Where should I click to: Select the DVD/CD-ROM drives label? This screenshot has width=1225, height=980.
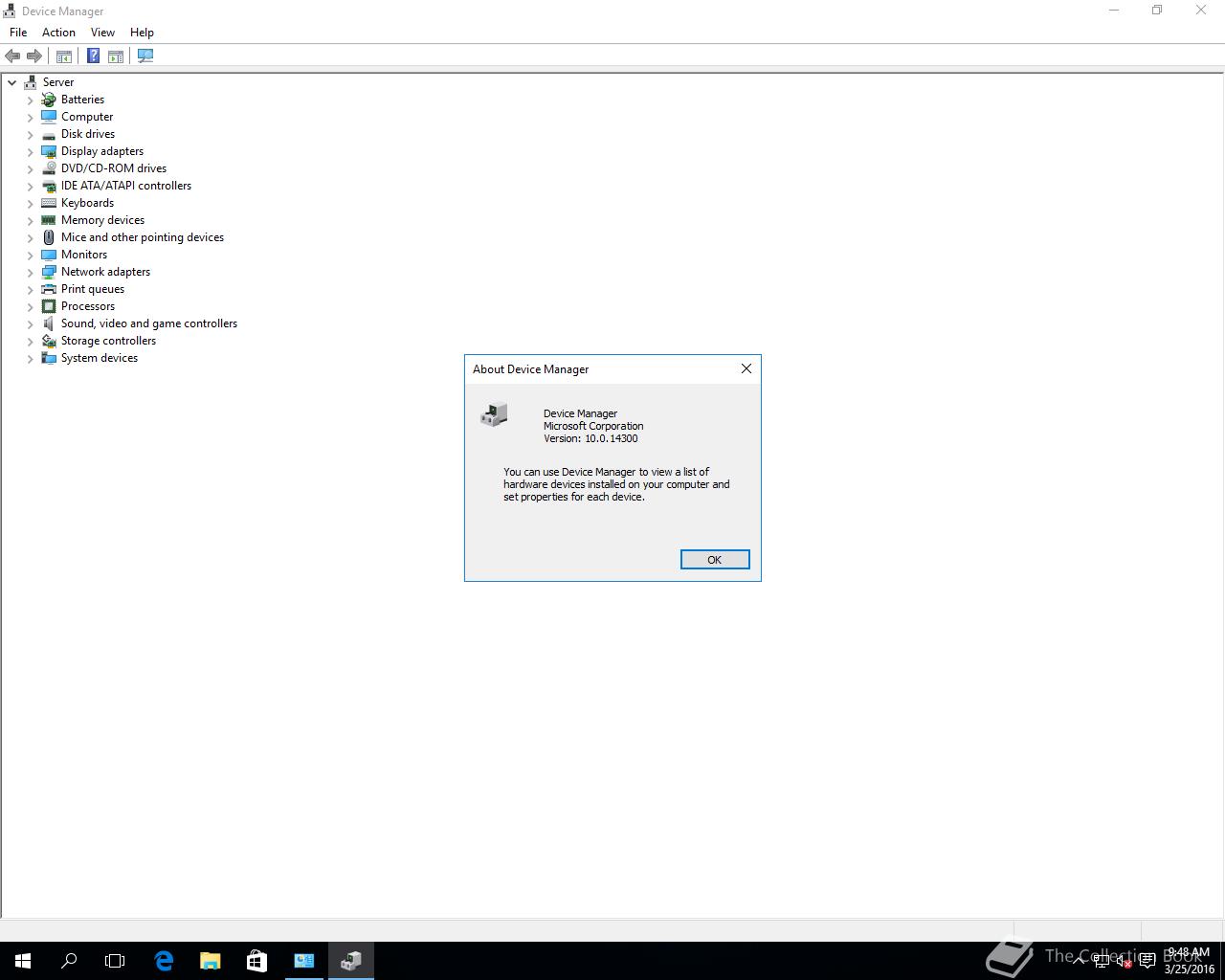pos(114,168)
